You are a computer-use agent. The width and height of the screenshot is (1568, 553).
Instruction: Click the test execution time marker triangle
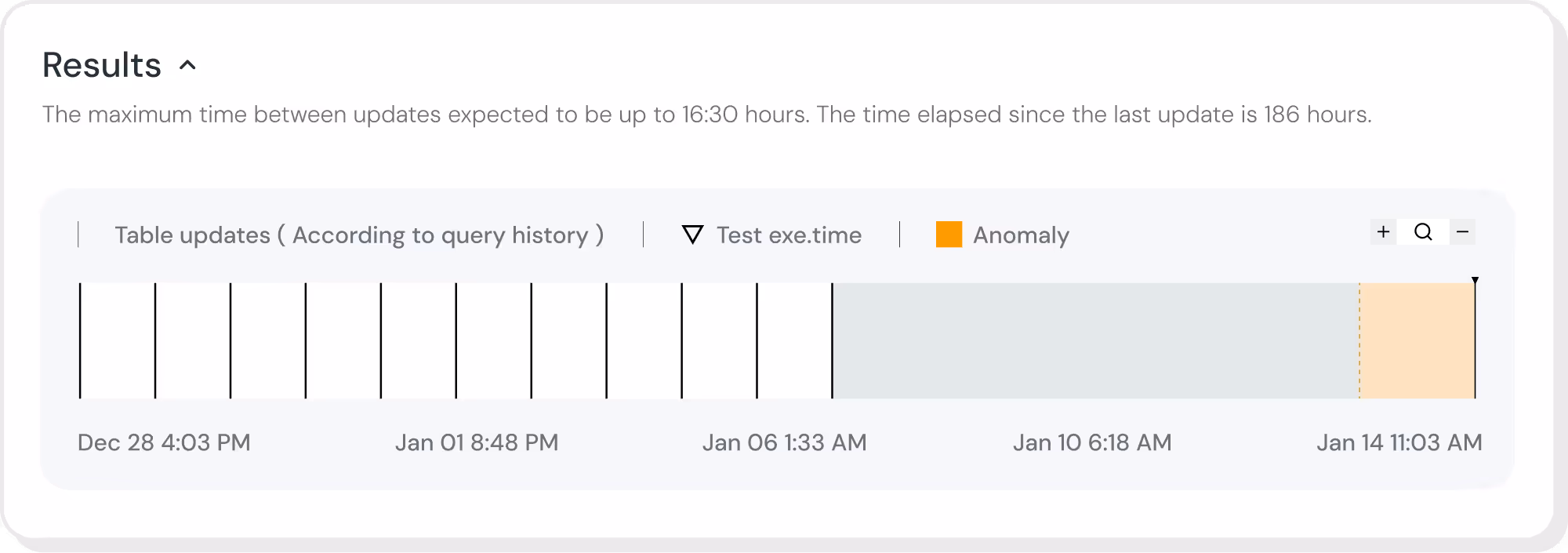[1475, 280]
